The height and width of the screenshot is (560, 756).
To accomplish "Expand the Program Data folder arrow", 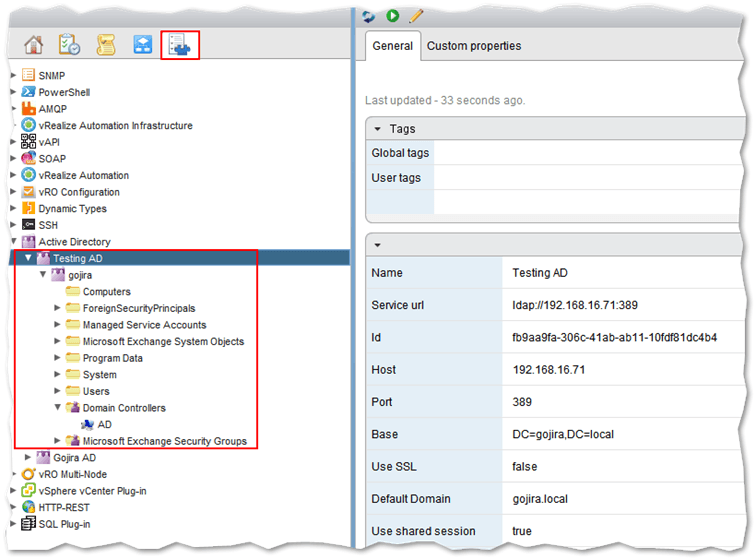I will (x=57, y=357).
